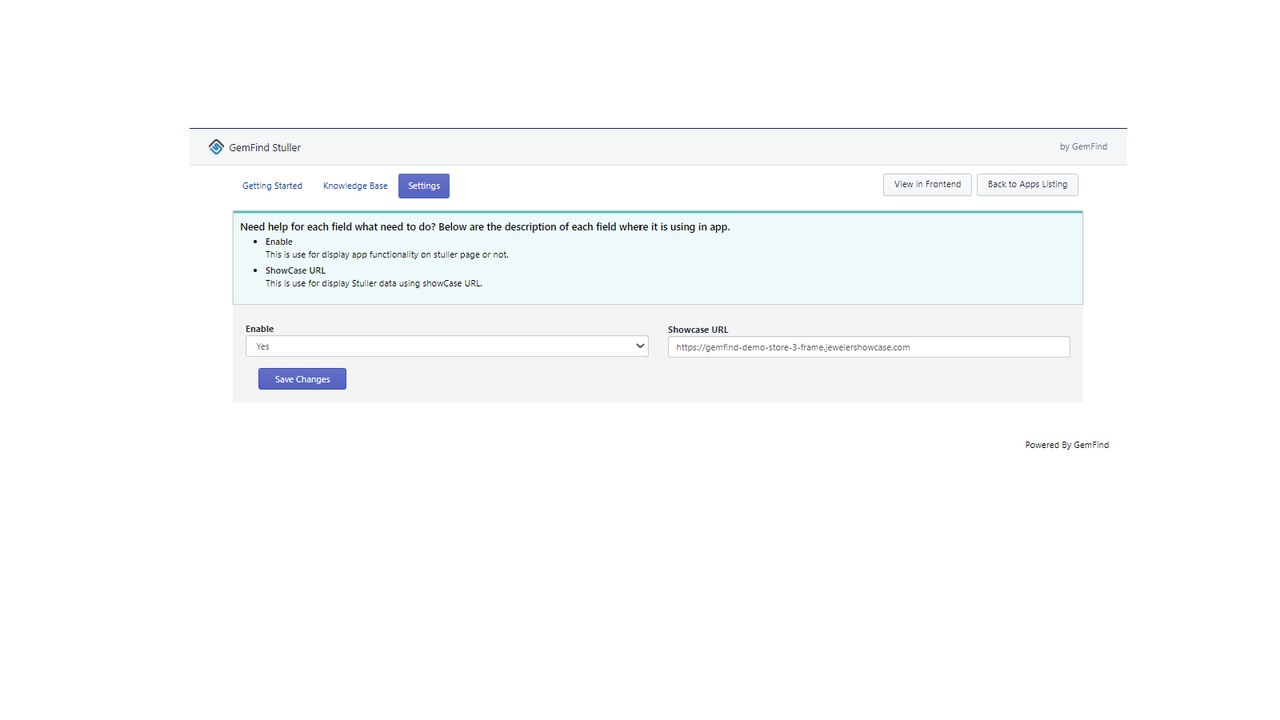Click description about Stuller data showCase URL
This screenshot has width=1280, height=720.
374,283
